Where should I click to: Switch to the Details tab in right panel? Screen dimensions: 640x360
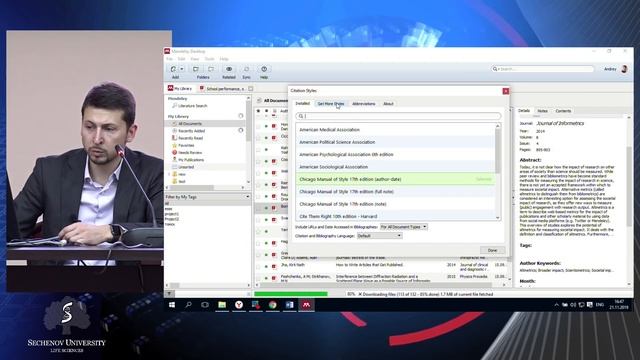(x=524, y=111)
